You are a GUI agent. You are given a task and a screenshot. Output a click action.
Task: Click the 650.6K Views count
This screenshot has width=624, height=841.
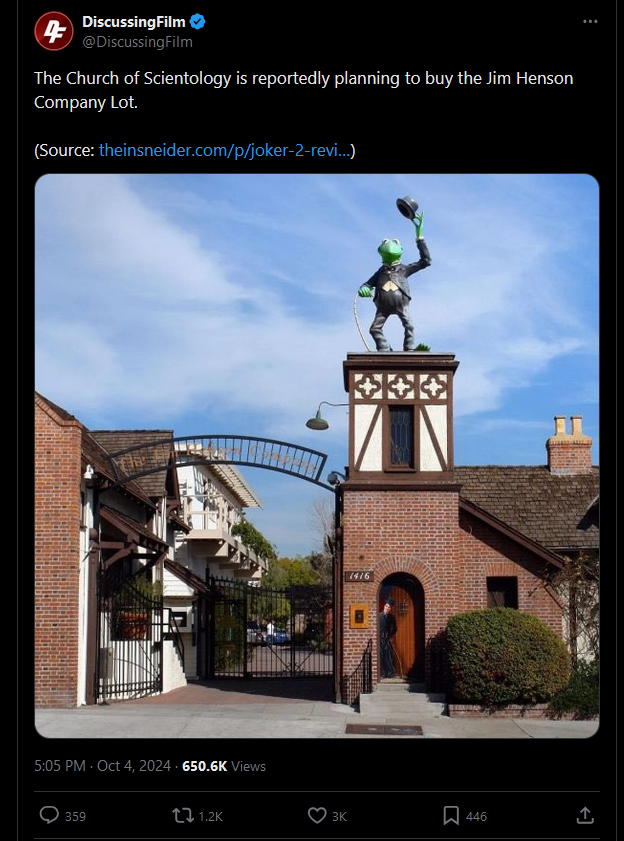pyautogui.click(x=224, y=766)
